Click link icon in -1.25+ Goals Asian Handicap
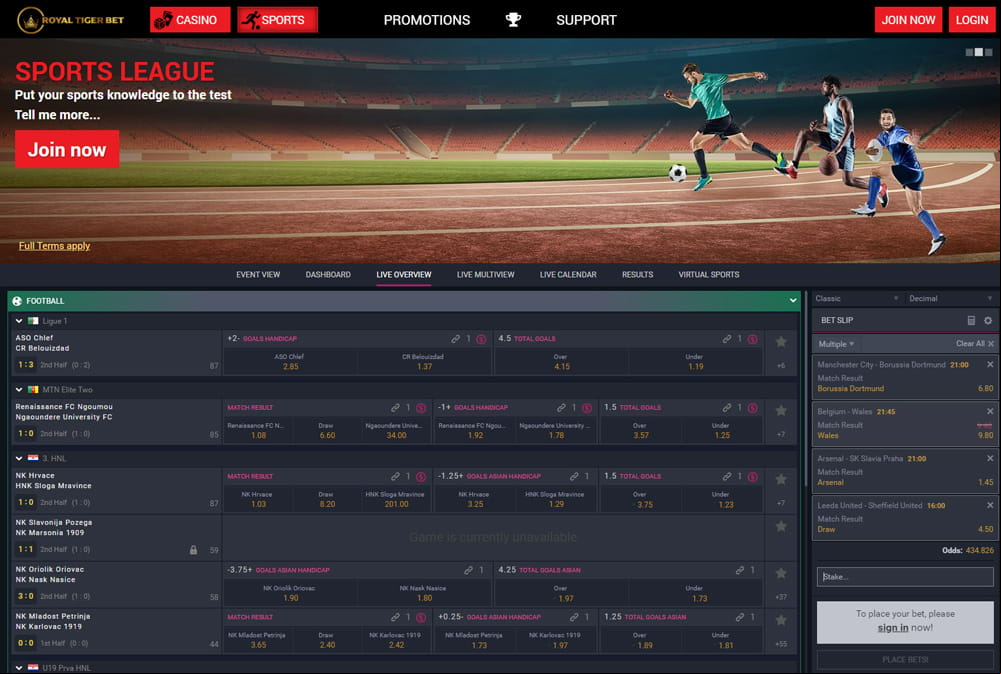This screenshot has height=674, width=1001. point(574,477)
